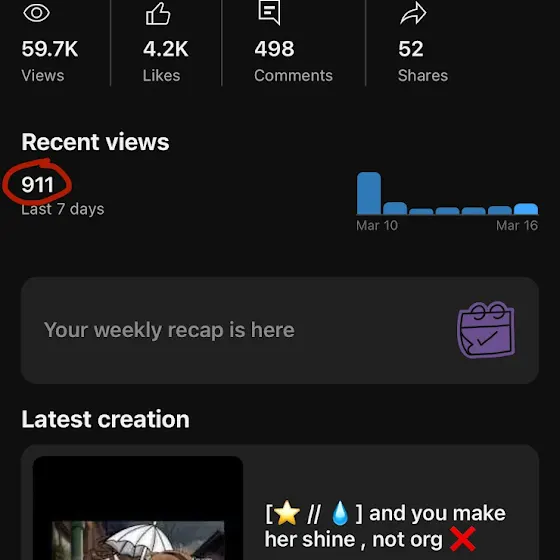Tap the Recent views heading
The height and width of the screenshot is (560, 560).
tap(95, 142)
